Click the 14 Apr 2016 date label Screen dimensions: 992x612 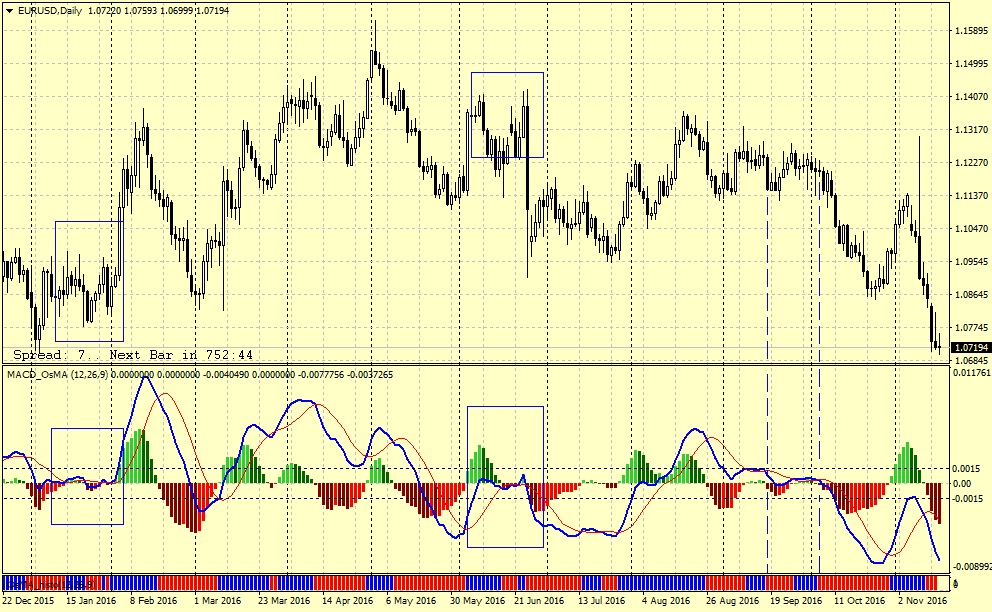click(x=348, y=601)
